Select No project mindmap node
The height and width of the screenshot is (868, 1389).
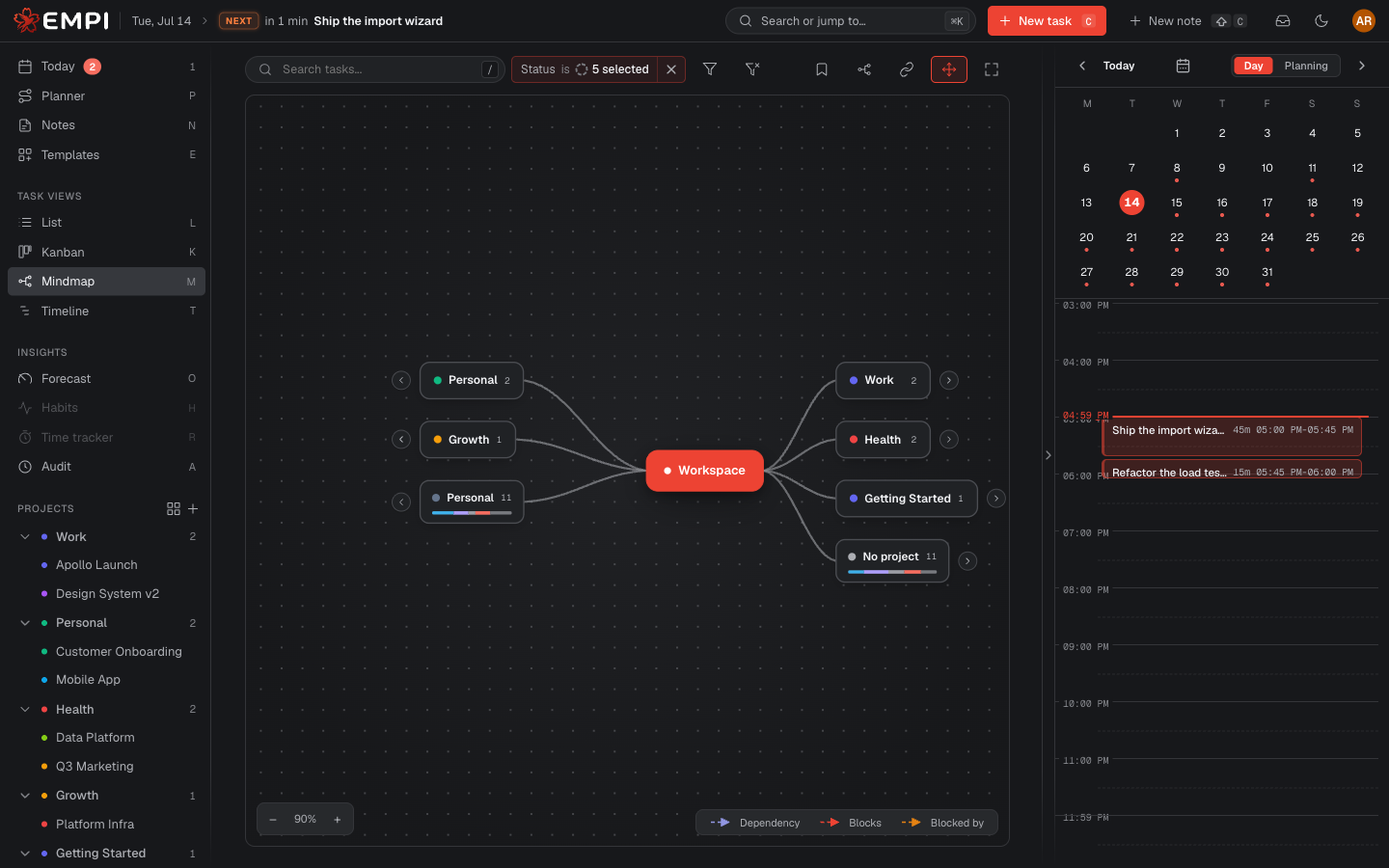[892, 561]
